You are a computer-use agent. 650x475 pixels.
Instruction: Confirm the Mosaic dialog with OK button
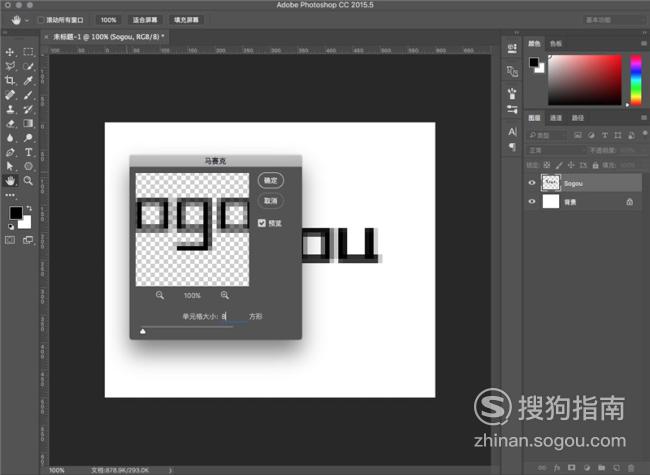pyautogui.click(x=271, y=180)
